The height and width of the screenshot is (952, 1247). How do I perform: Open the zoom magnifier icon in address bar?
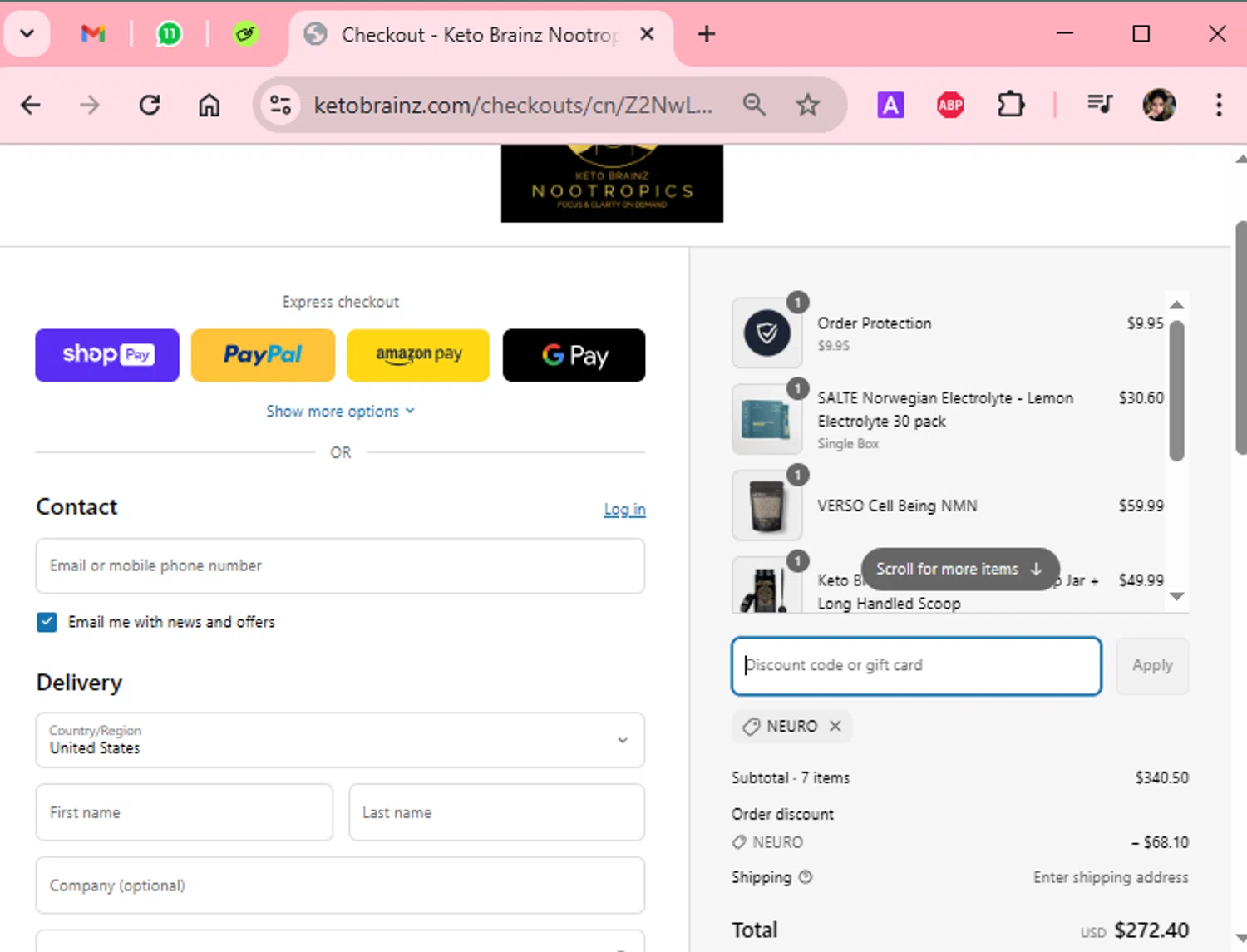[754, 105]
